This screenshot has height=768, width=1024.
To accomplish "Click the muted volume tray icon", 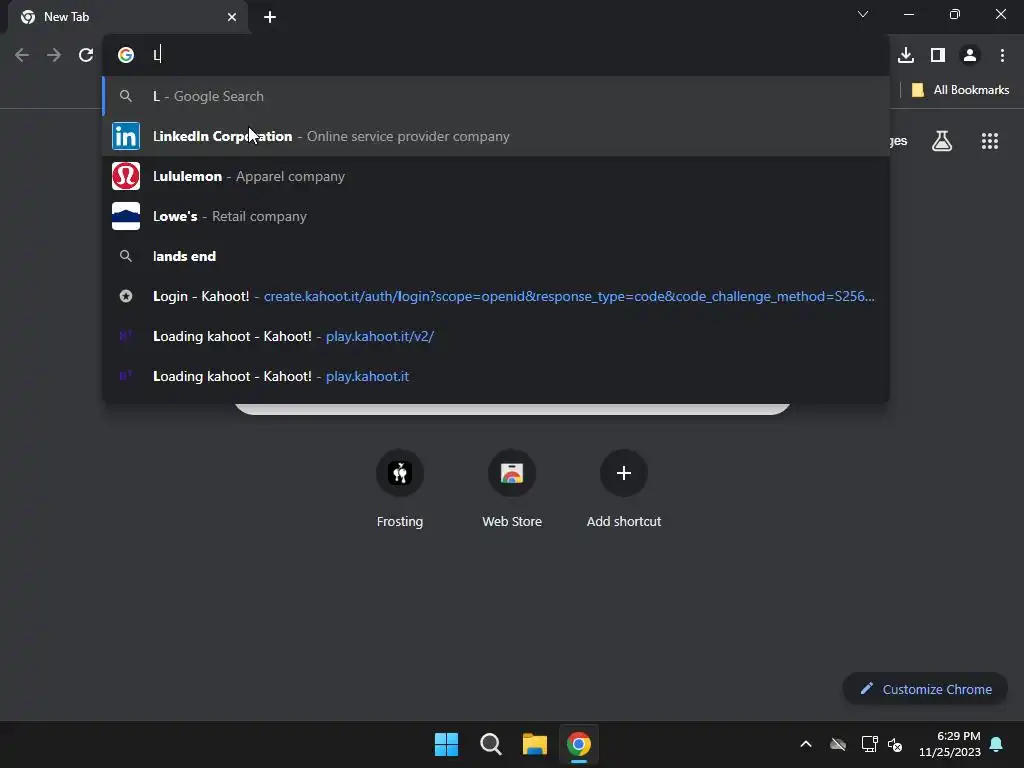I will [895, 744].
